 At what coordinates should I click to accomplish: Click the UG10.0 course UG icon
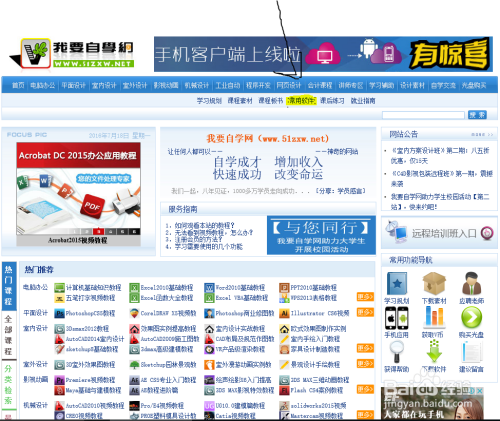click(209, 406)
